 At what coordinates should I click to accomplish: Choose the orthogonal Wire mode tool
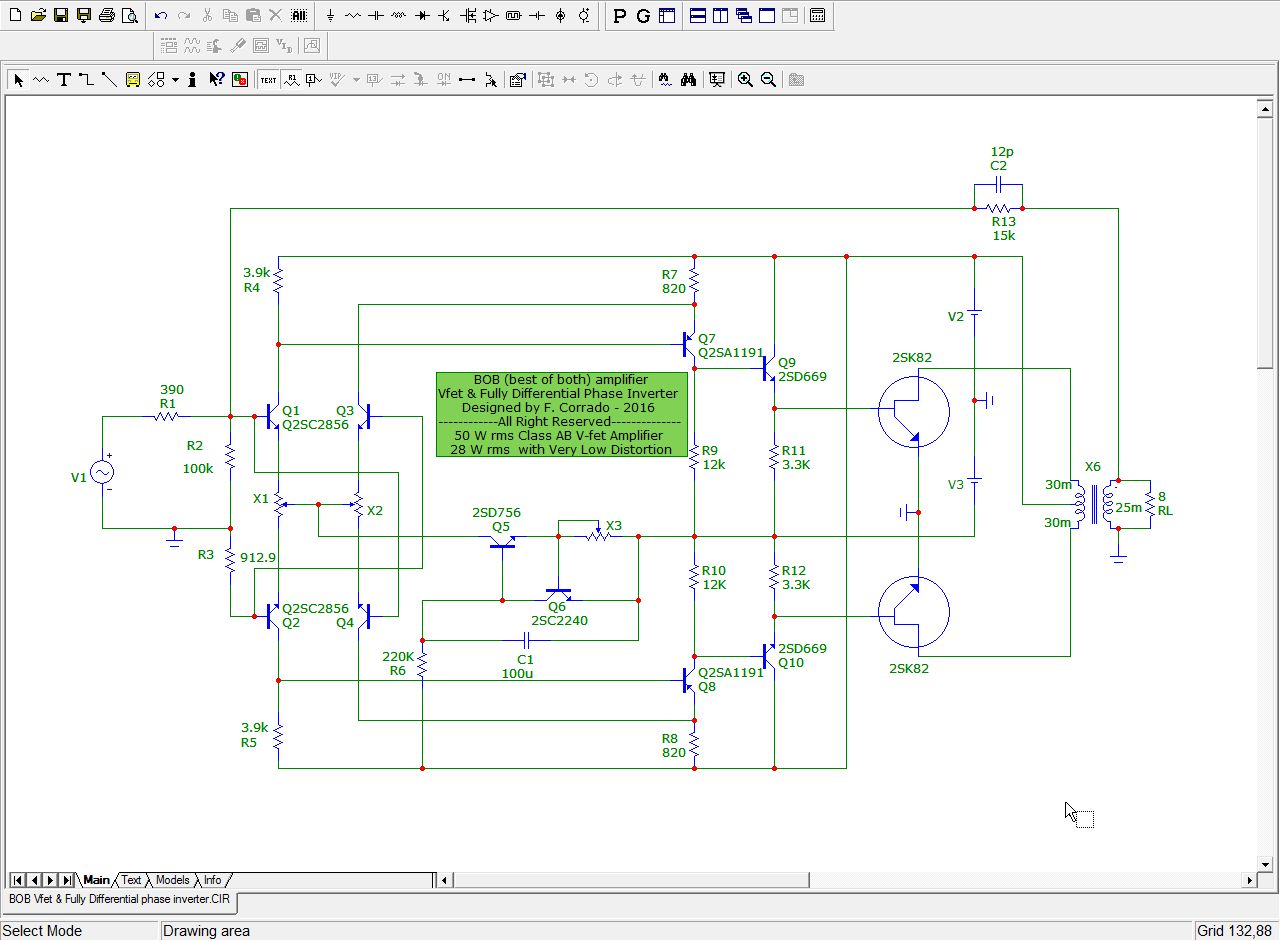coord(87,80)
